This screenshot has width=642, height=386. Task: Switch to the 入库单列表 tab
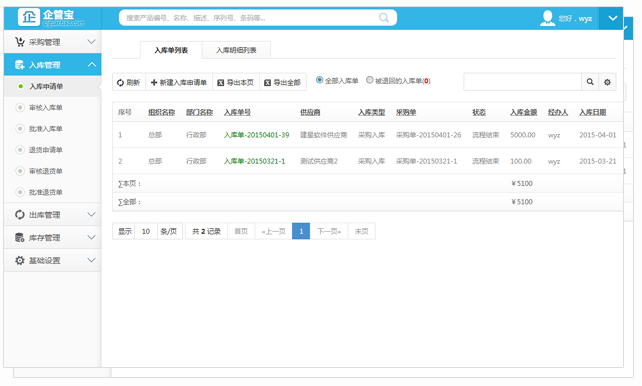(171, 50)
